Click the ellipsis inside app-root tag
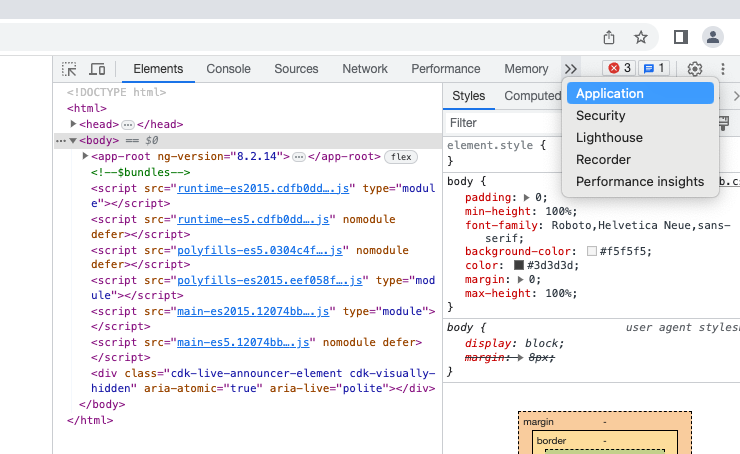This screenshot has width=740, height=454. 299,157
